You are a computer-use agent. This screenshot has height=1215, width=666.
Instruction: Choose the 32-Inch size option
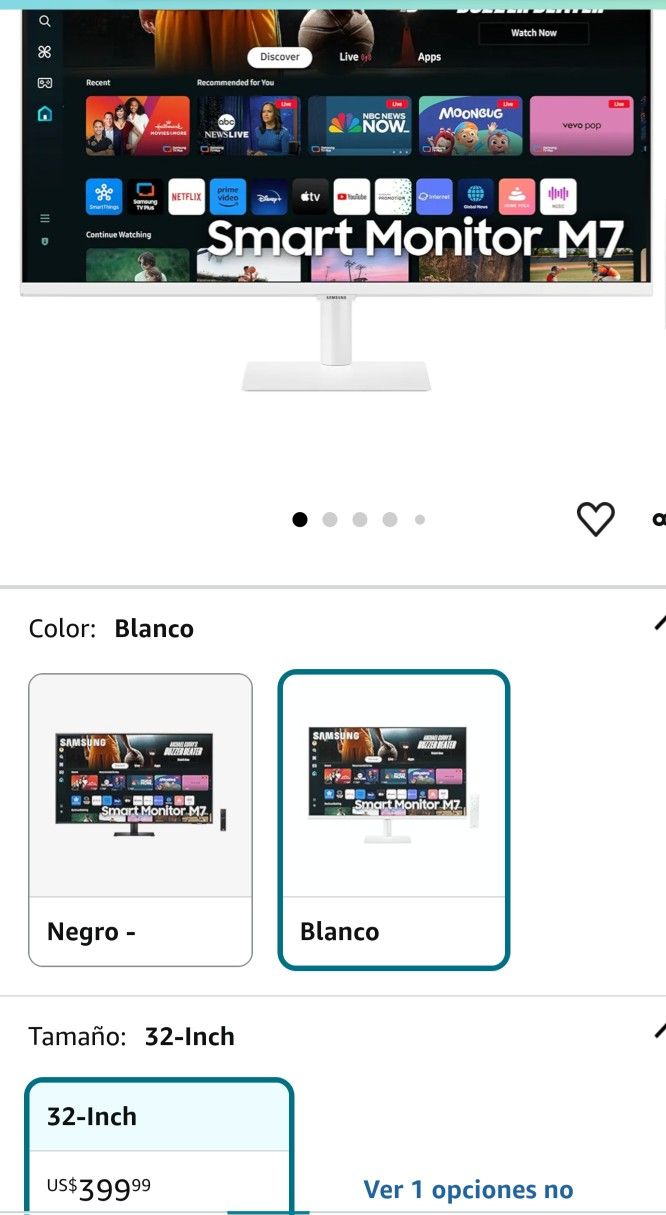[x=159, y=1145]
